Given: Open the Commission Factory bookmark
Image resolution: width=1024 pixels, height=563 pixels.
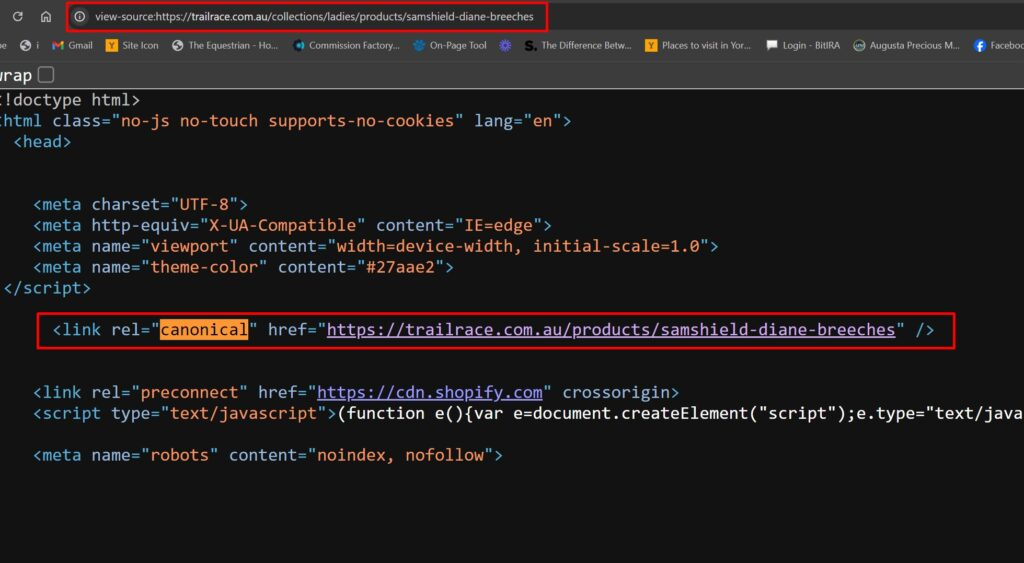Looking at the screenshot, I should 346,45.
